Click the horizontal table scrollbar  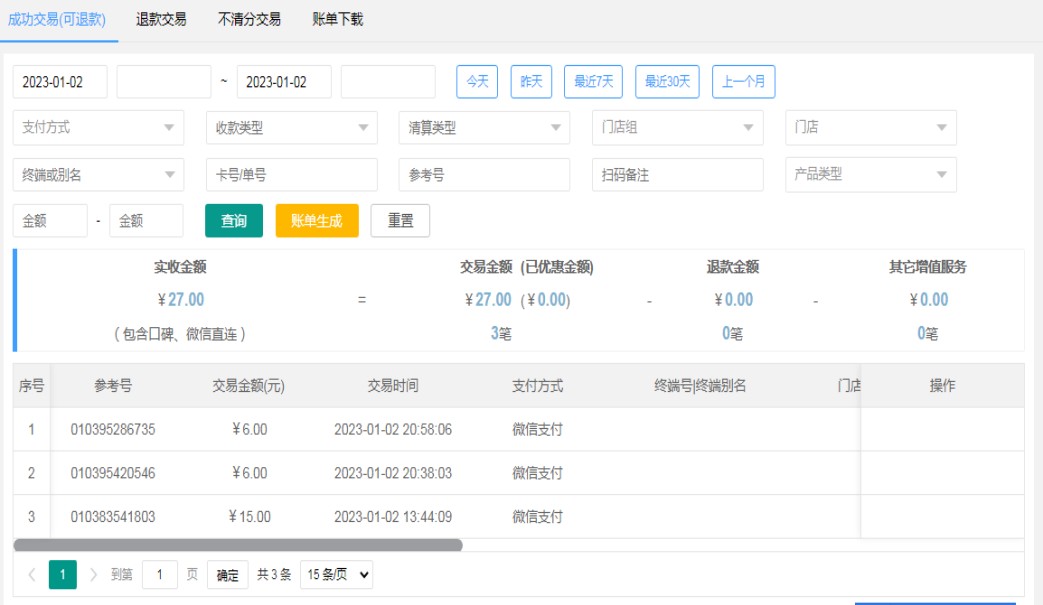(x=238, y=546)
